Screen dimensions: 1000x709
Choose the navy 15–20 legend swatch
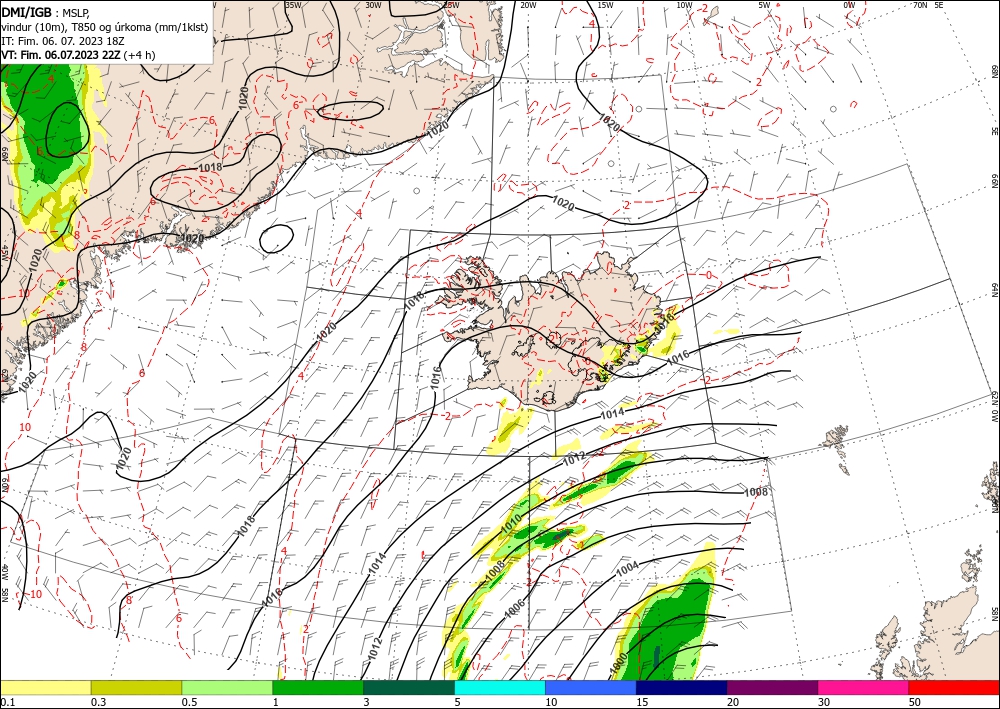click(682, 687)
